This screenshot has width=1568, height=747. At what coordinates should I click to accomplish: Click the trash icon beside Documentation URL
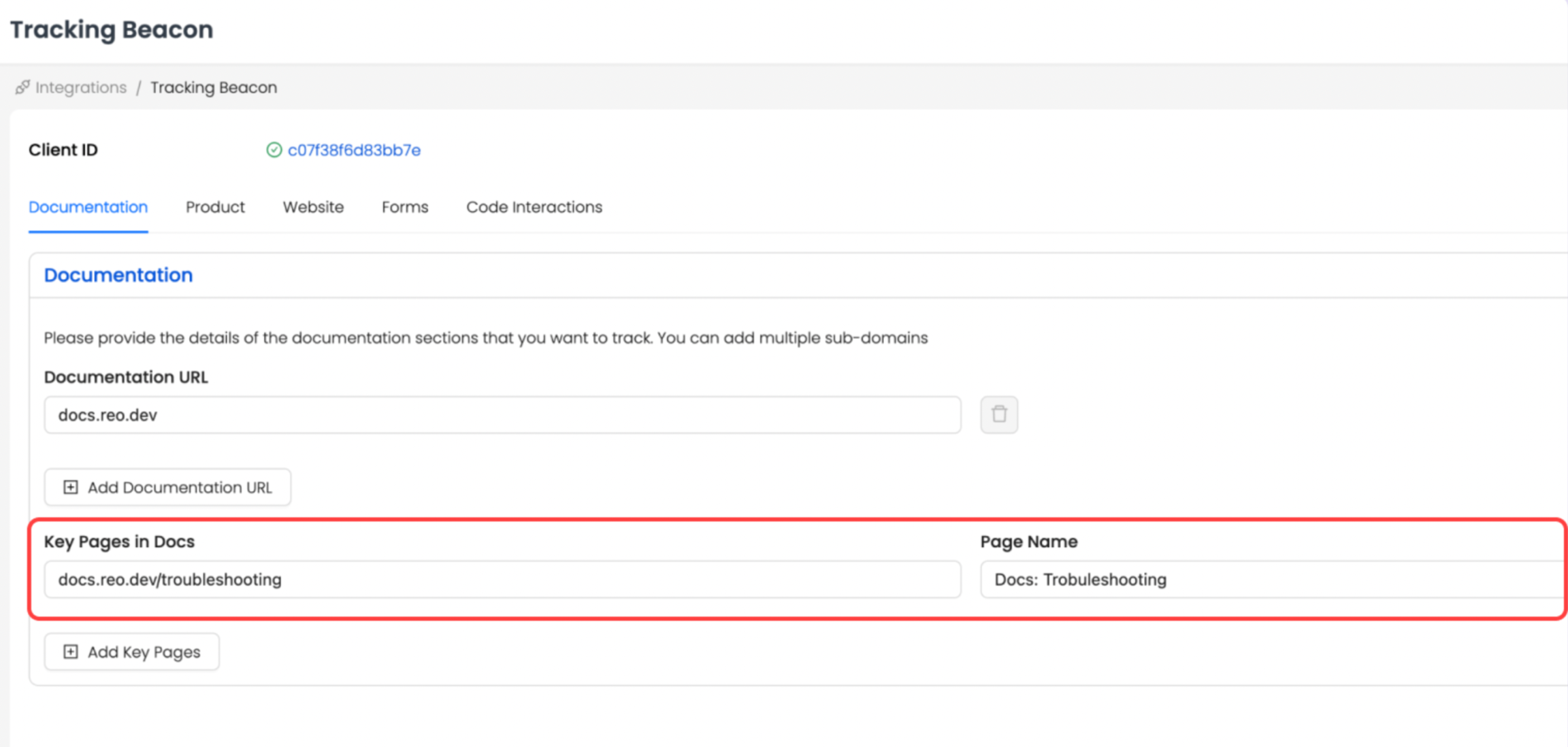coord(998,414)
